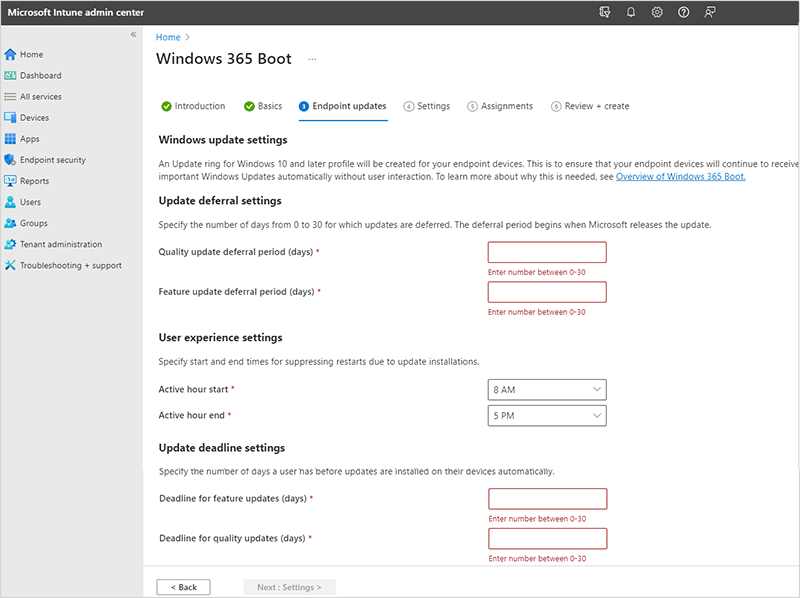800x598 pixels.
Task: Collapse the sidebar with the double chevron
Action: pyautogui.click(x=133, y=35)
